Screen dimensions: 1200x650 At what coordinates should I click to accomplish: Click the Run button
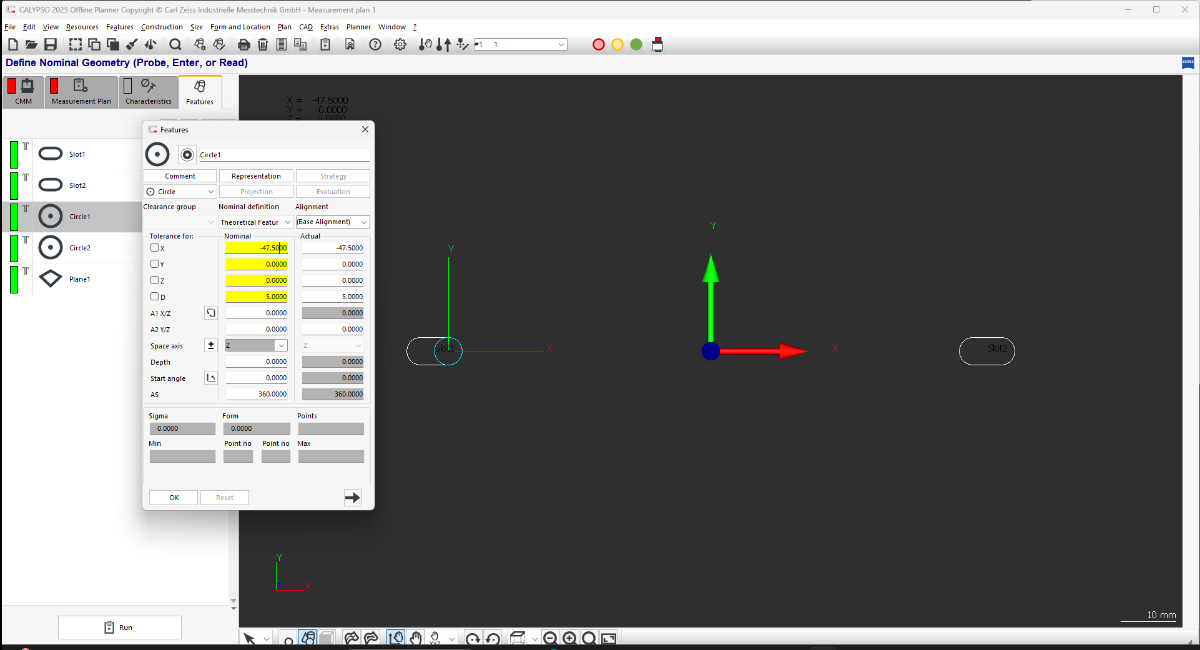[x=120, y=627]
